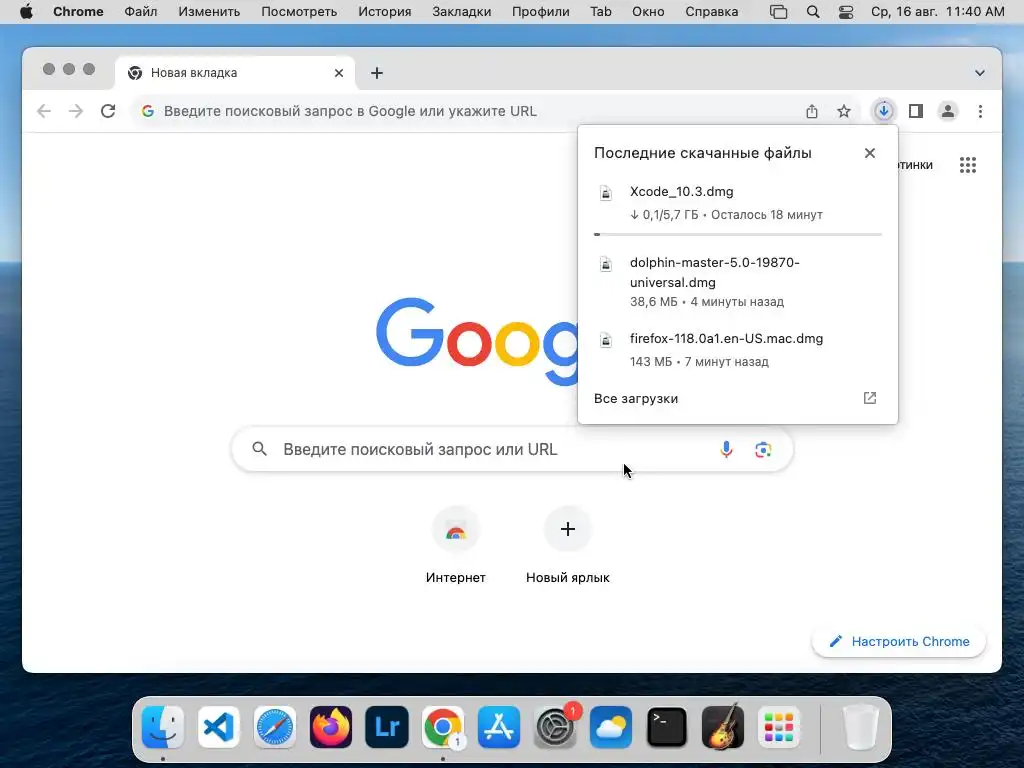Click the firefox-118.0a1 dmg file icon
The height and width of the screenshot is (768, 1024).
pos(606,340)
